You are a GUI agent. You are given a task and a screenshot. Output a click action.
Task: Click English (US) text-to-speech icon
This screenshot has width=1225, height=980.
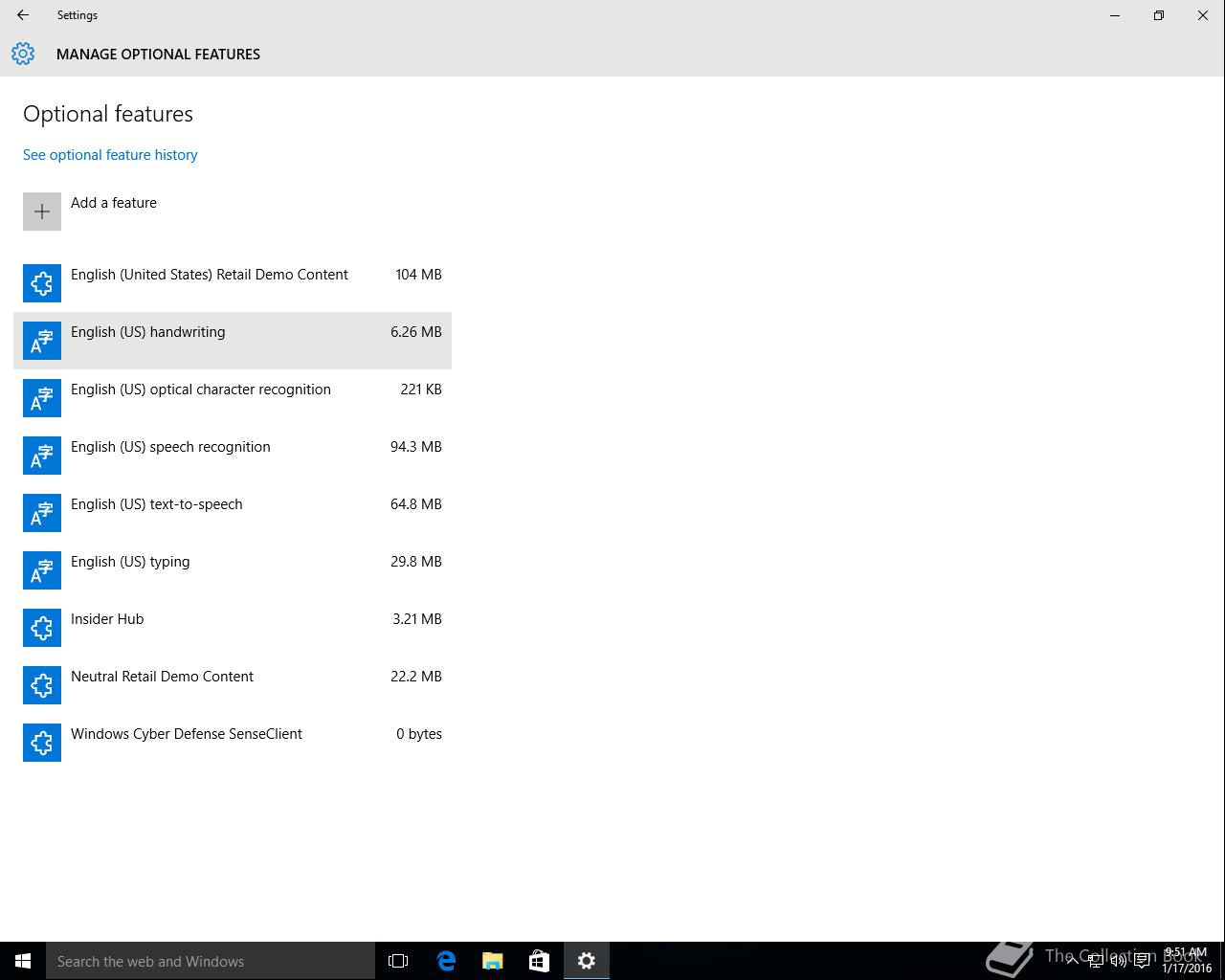(42, 513)
